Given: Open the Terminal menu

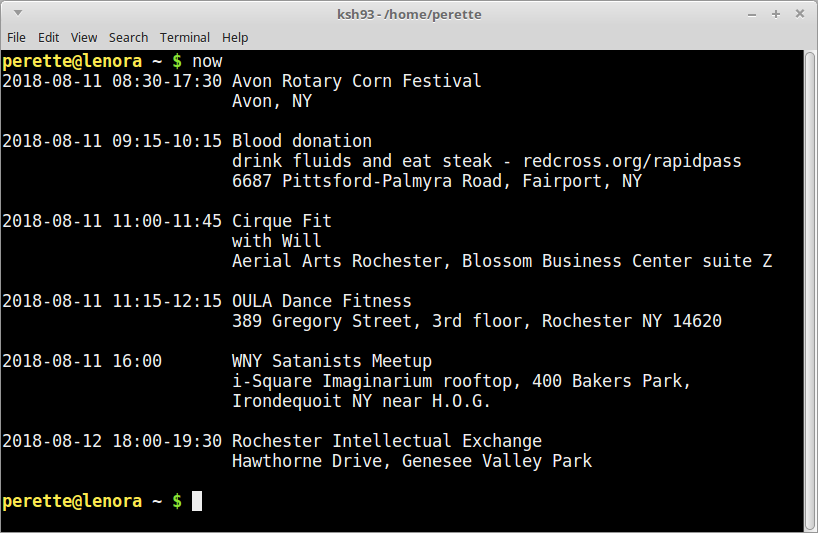Looking at the screenshot, I should point(185,38).
